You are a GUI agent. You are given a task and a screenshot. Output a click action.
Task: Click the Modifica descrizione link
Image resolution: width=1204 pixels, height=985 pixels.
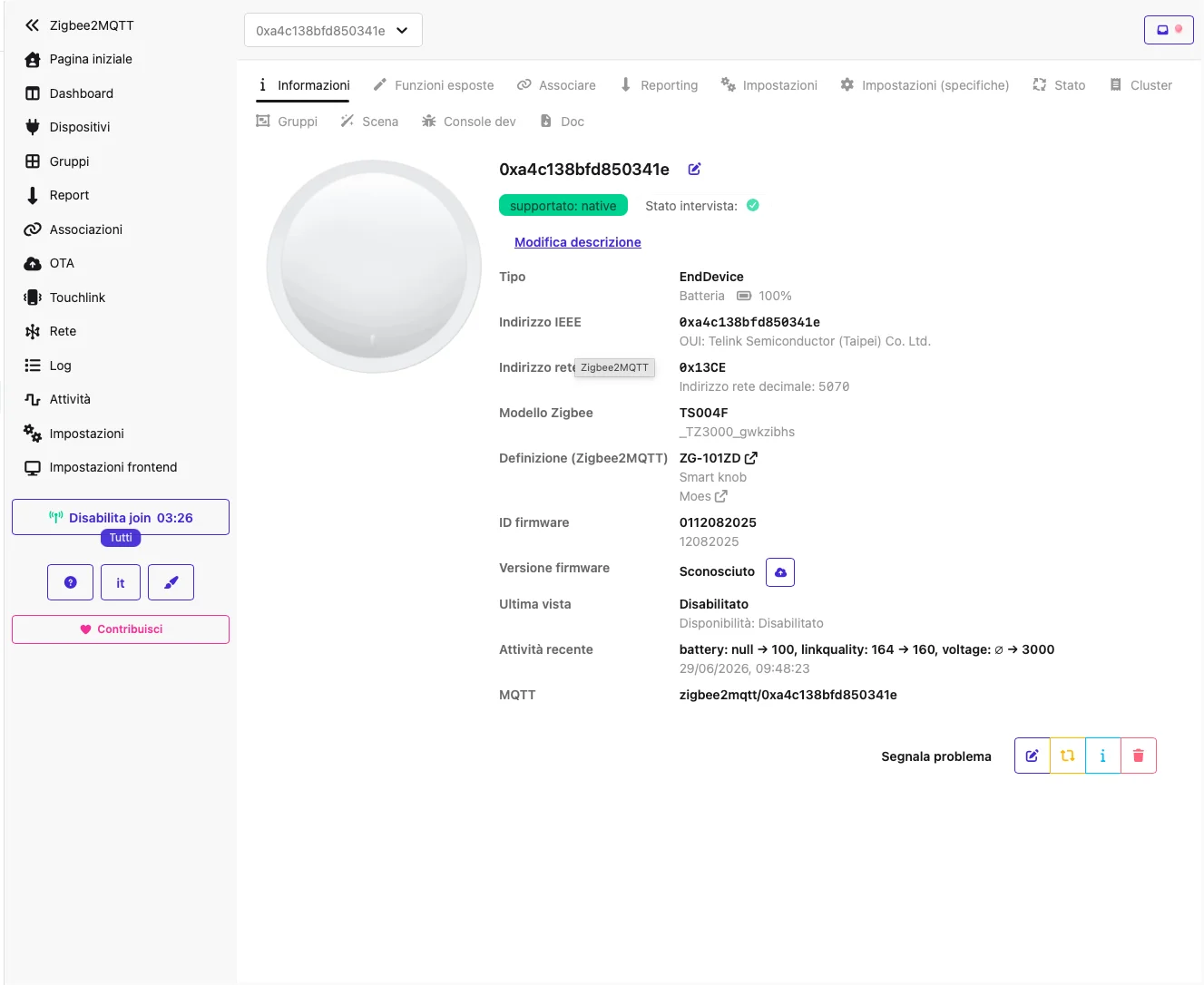(x=578, y=242)
